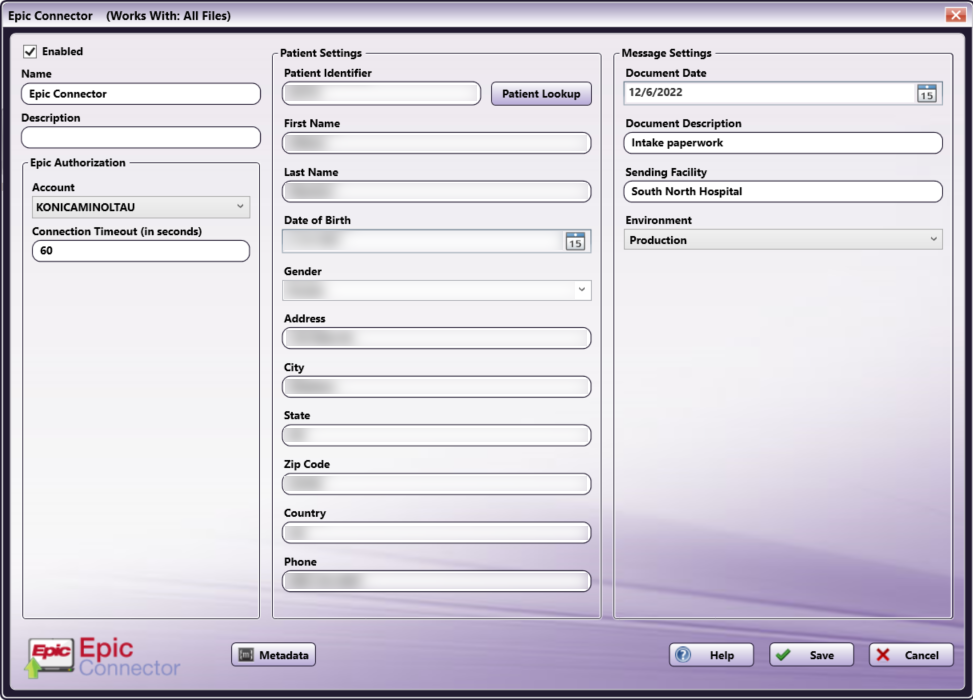Click the Document Description field
973x700 pixels.
pos(783,143)
